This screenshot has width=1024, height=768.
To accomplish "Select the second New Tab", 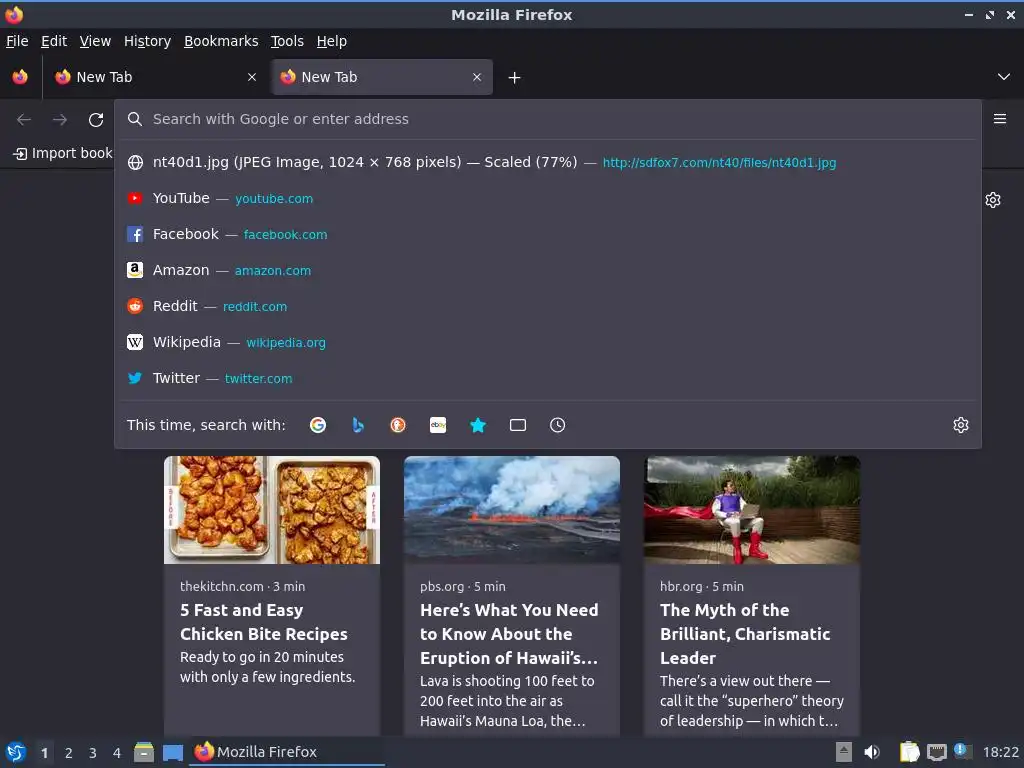I will [x=382, y=77].
